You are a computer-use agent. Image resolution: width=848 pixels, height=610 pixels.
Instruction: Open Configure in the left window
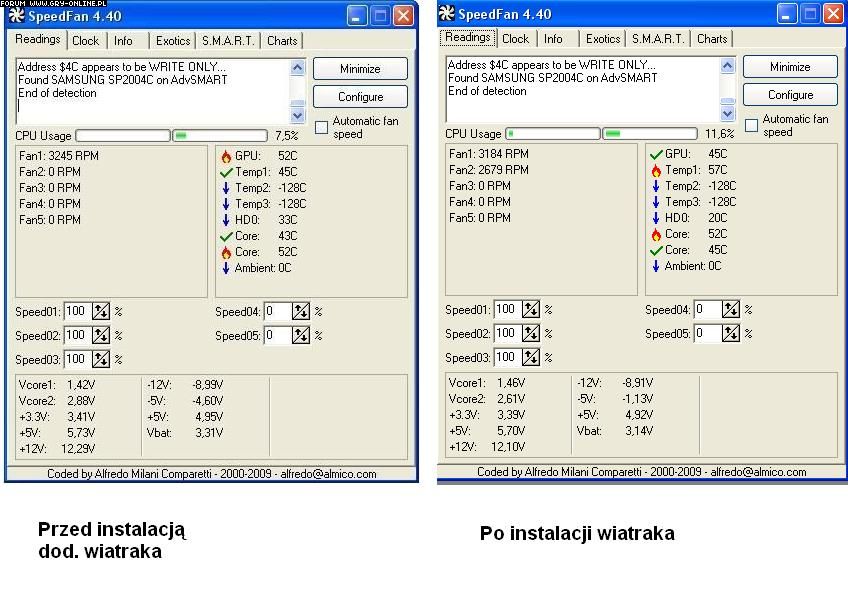(360, 97)
